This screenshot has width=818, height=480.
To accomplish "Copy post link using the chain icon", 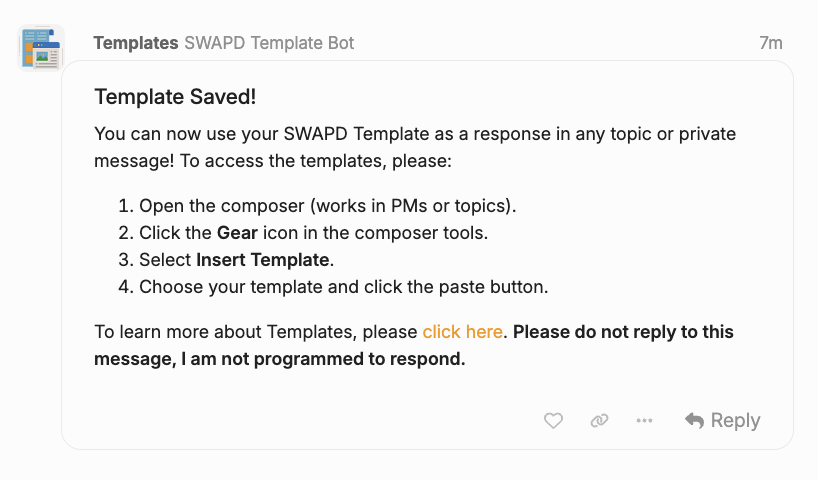I will tap(599, 421).
